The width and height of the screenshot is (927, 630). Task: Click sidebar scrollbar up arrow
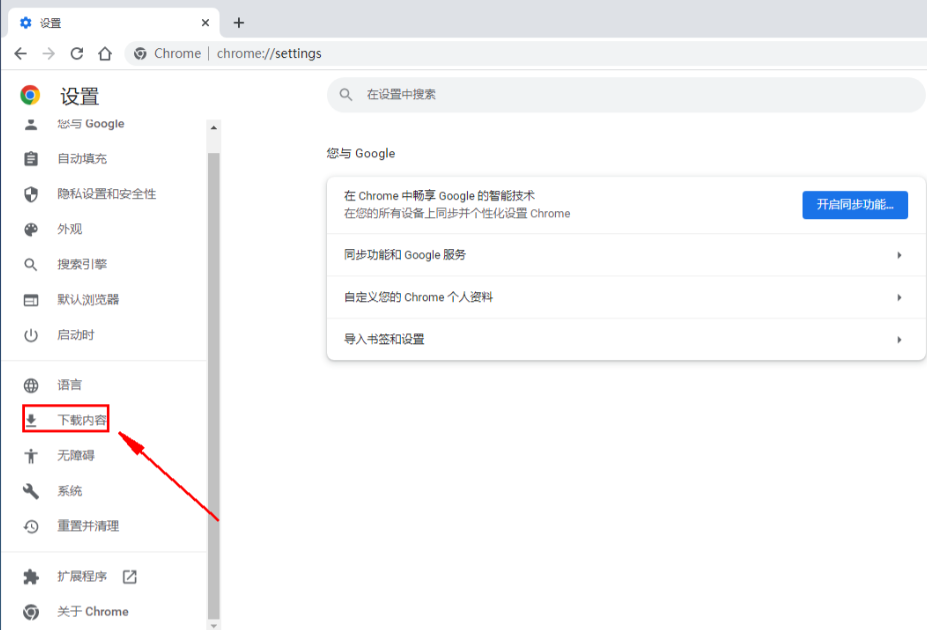213,128
